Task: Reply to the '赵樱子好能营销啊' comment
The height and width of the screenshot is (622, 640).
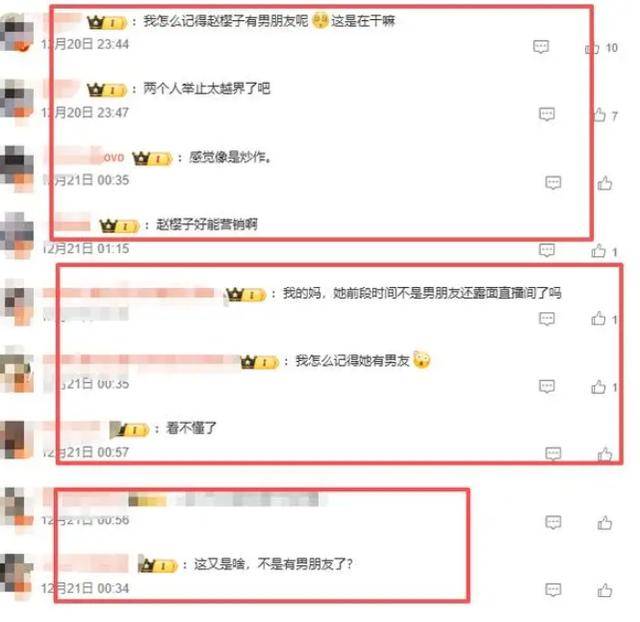Action: (x=547, y=250)
